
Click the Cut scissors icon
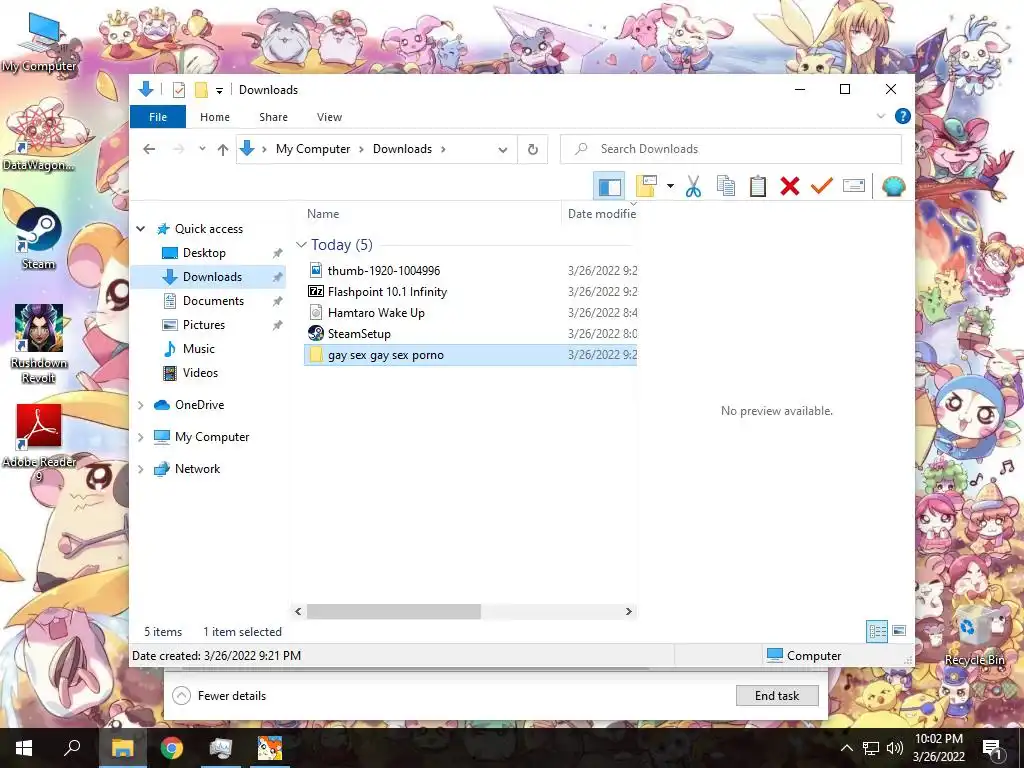point(694,187)
